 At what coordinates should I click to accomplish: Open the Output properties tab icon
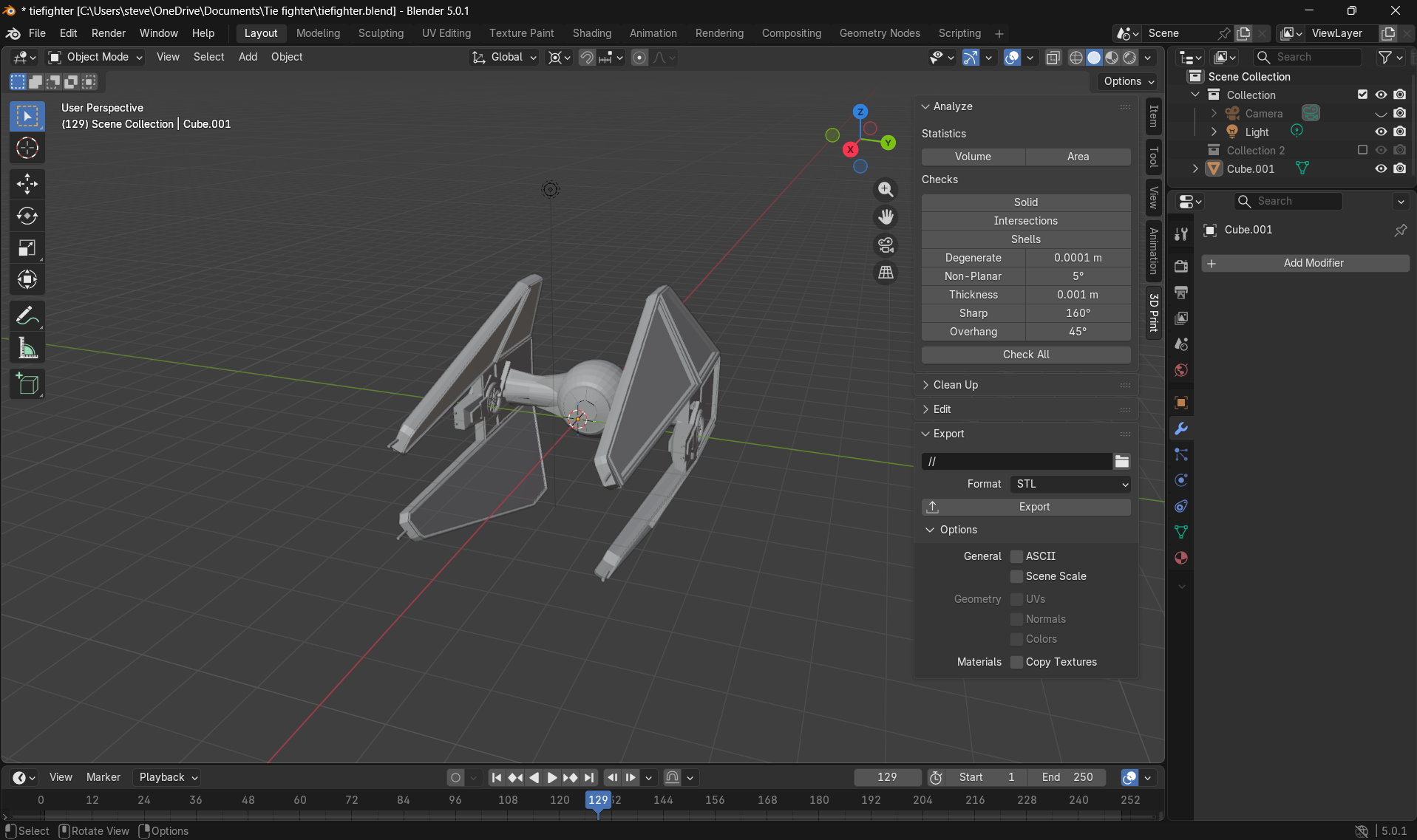1181,292
